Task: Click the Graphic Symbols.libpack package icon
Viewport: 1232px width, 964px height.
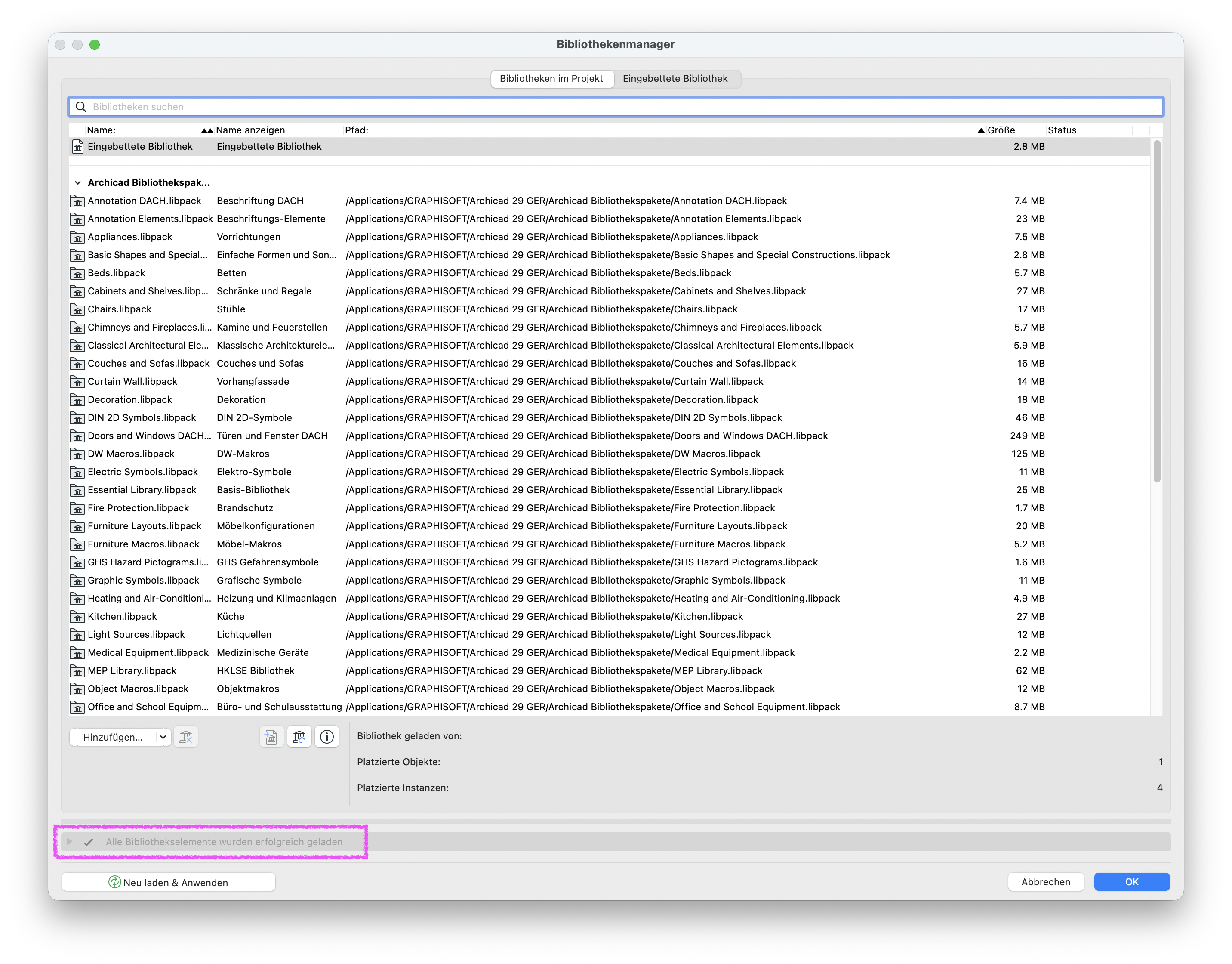Action: tap(77, 580)
